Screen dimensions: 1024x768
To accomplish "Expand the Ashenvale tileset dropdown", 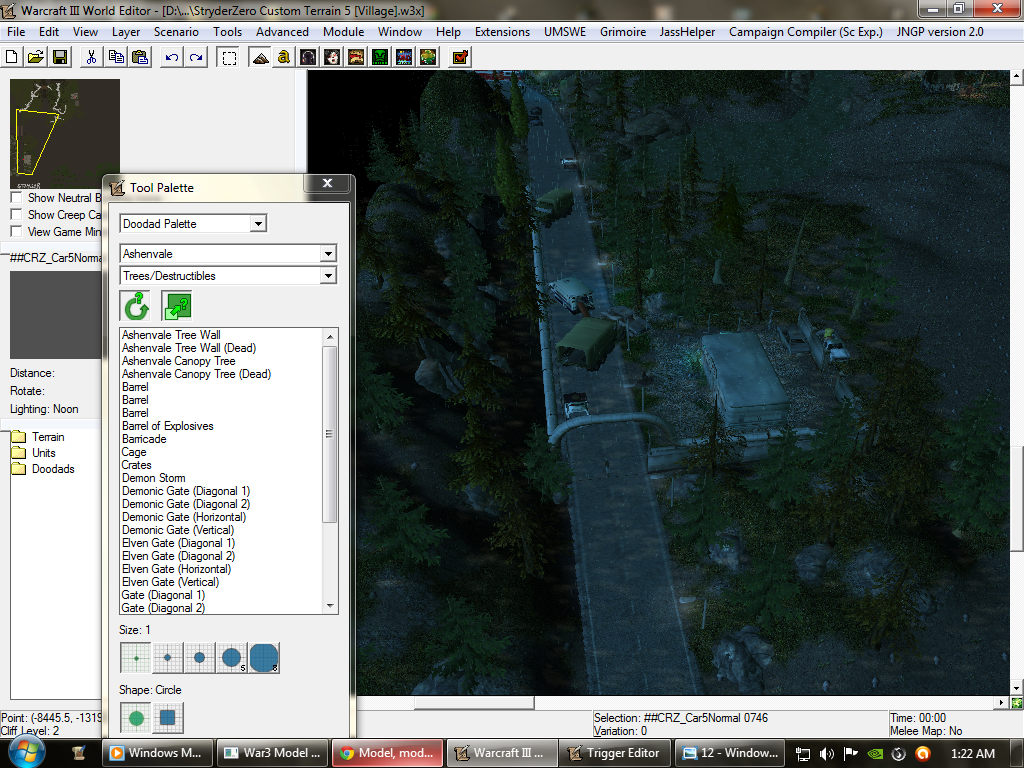I will click(x=229, y=253).
